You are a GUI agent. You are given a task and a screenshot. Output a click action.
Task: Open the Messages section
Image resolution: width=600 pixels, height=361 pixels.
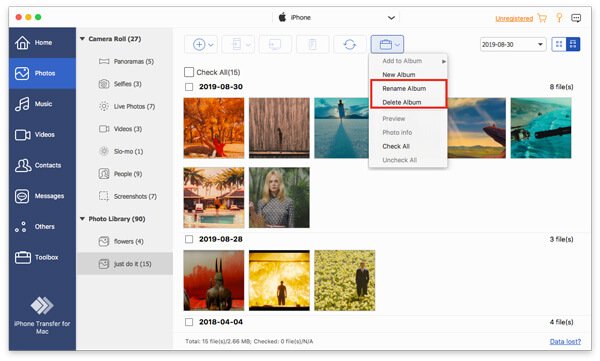[42, 196]
